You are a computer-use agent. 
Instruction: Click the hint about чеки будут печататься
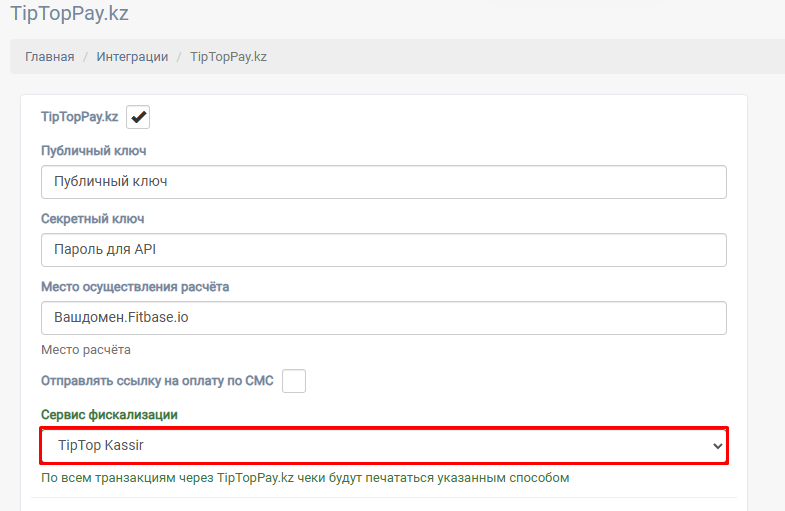(x=305, y=478)
